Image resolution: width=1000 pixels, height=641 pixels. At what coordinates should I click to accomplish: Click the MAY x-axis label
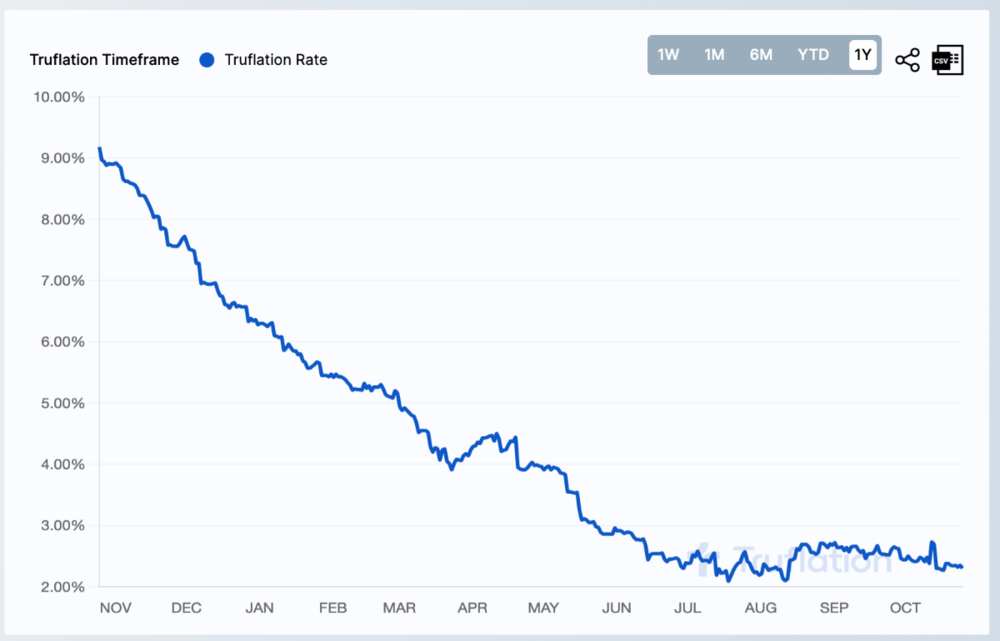(543, 608)
